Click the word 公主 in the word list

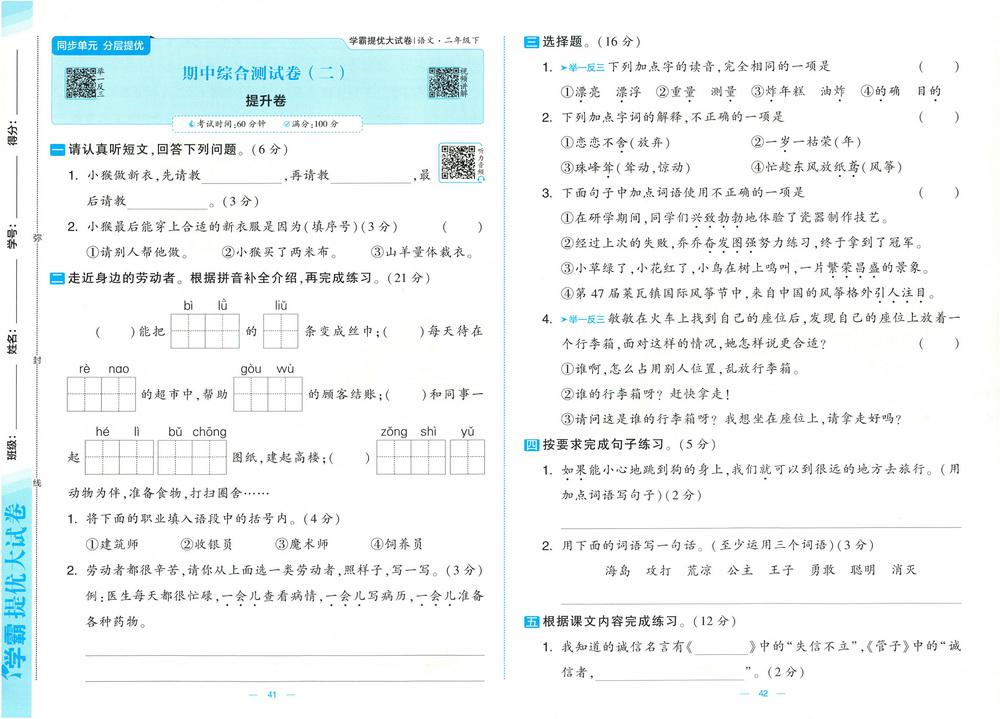(x=740, y=570)
